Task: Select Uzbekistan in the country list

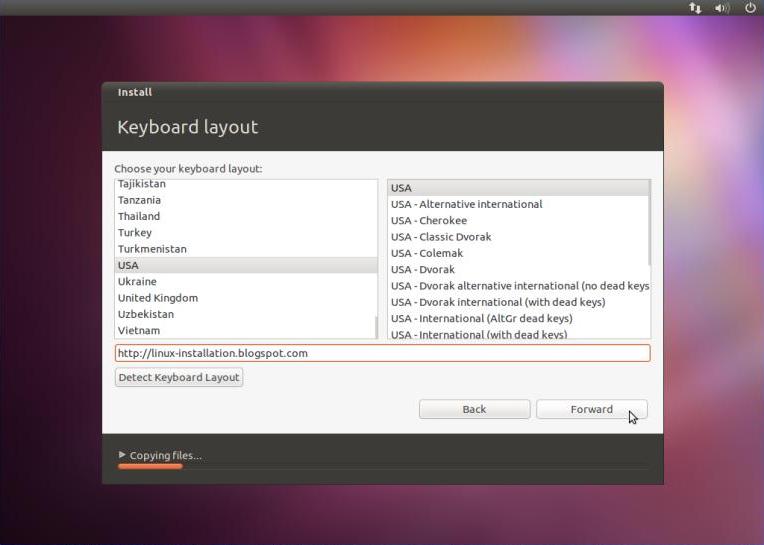Action: 246,314
